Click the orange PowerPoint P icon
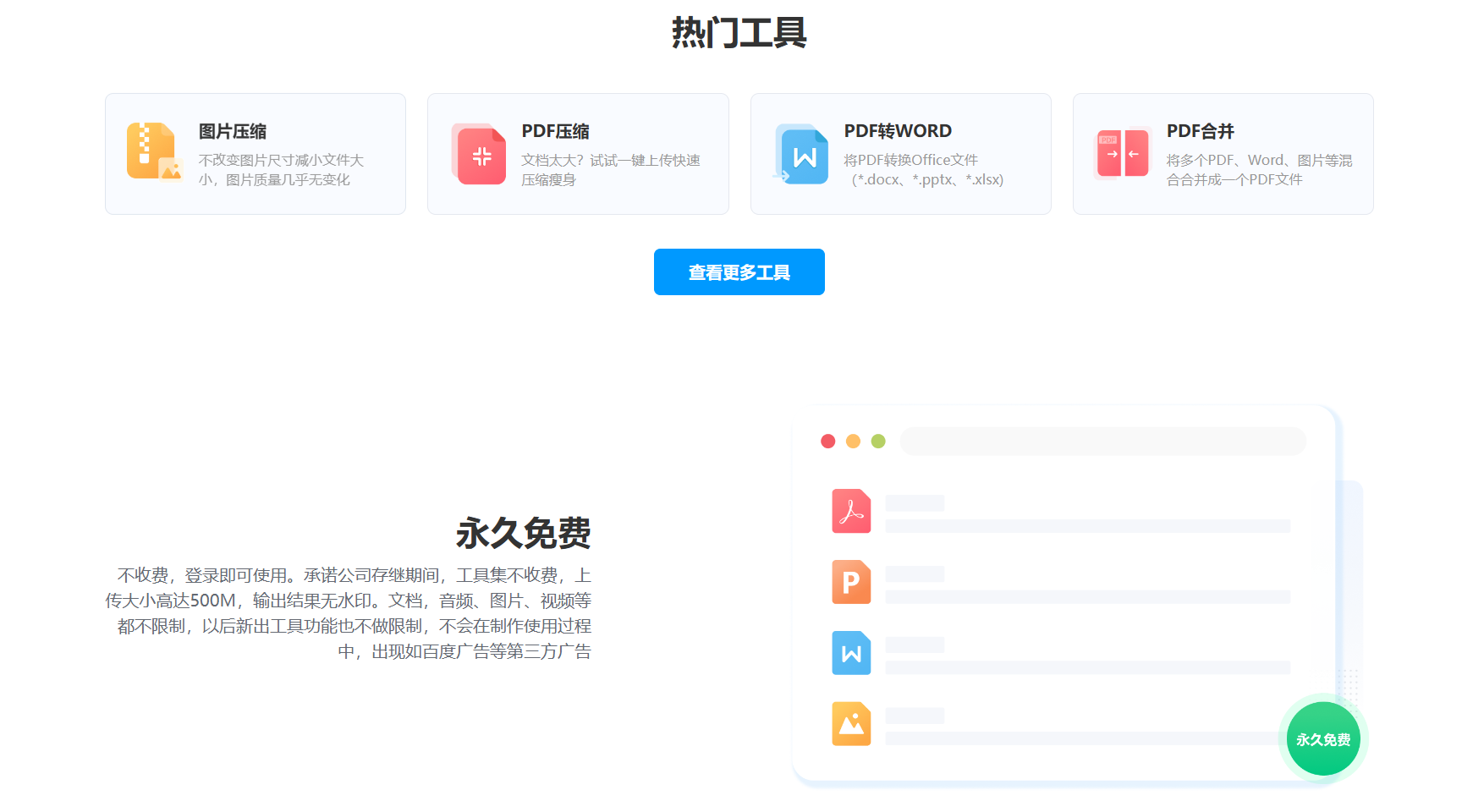The width and height of the screenshot is (1473, 812). pos(852,583)
